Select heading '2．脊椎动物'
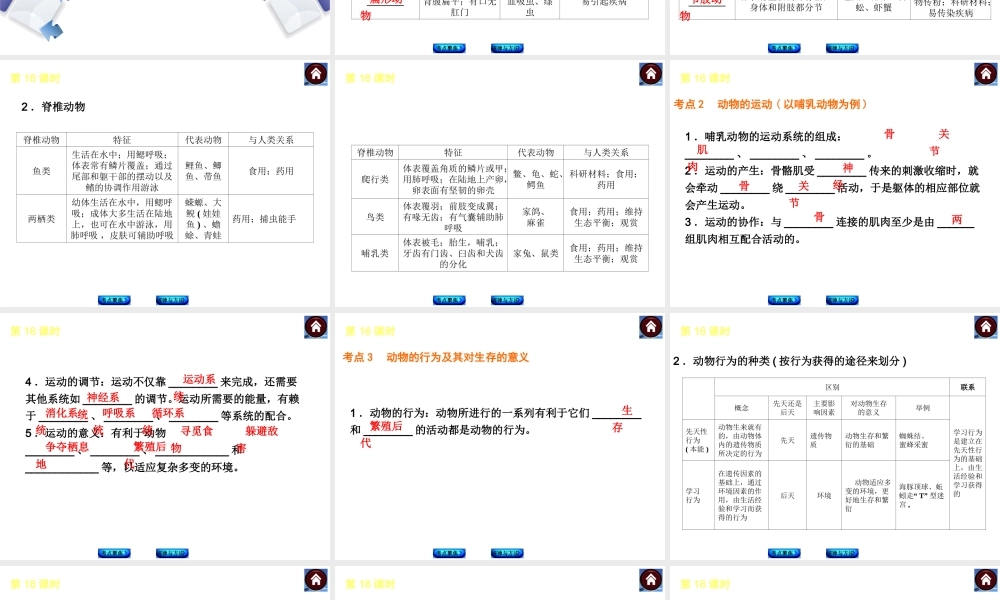Image resolution: width=1000 pixels, height=600 pixels. (53, 107)
